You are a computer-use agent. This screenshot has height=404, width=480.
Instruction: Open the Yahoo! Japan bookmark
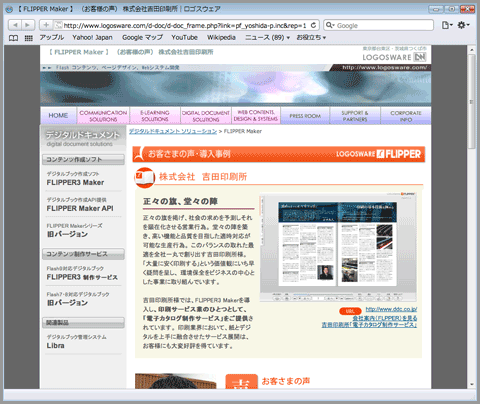(92, 37)
